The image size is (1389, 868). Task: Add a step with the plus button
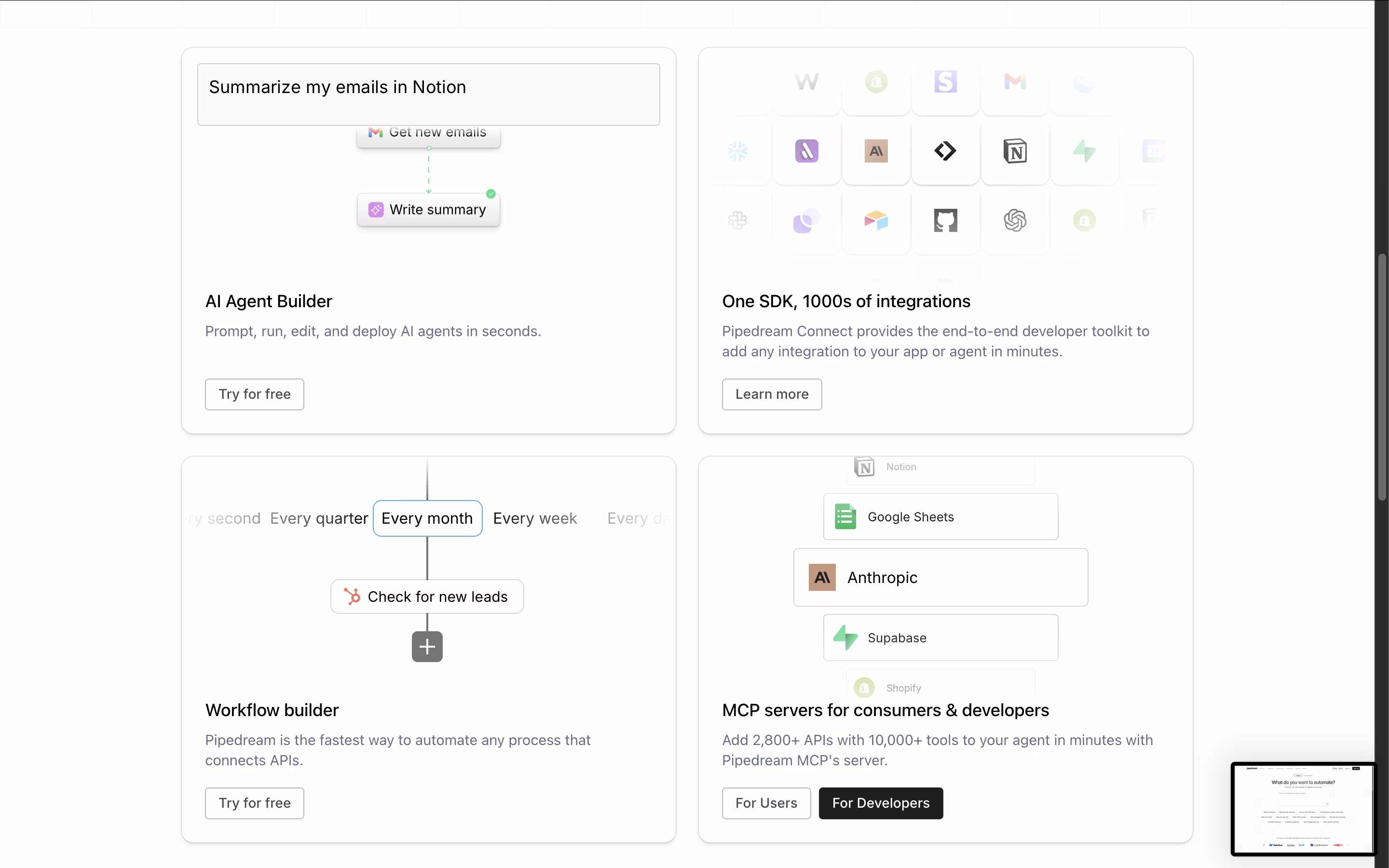(x=427, y=647)
